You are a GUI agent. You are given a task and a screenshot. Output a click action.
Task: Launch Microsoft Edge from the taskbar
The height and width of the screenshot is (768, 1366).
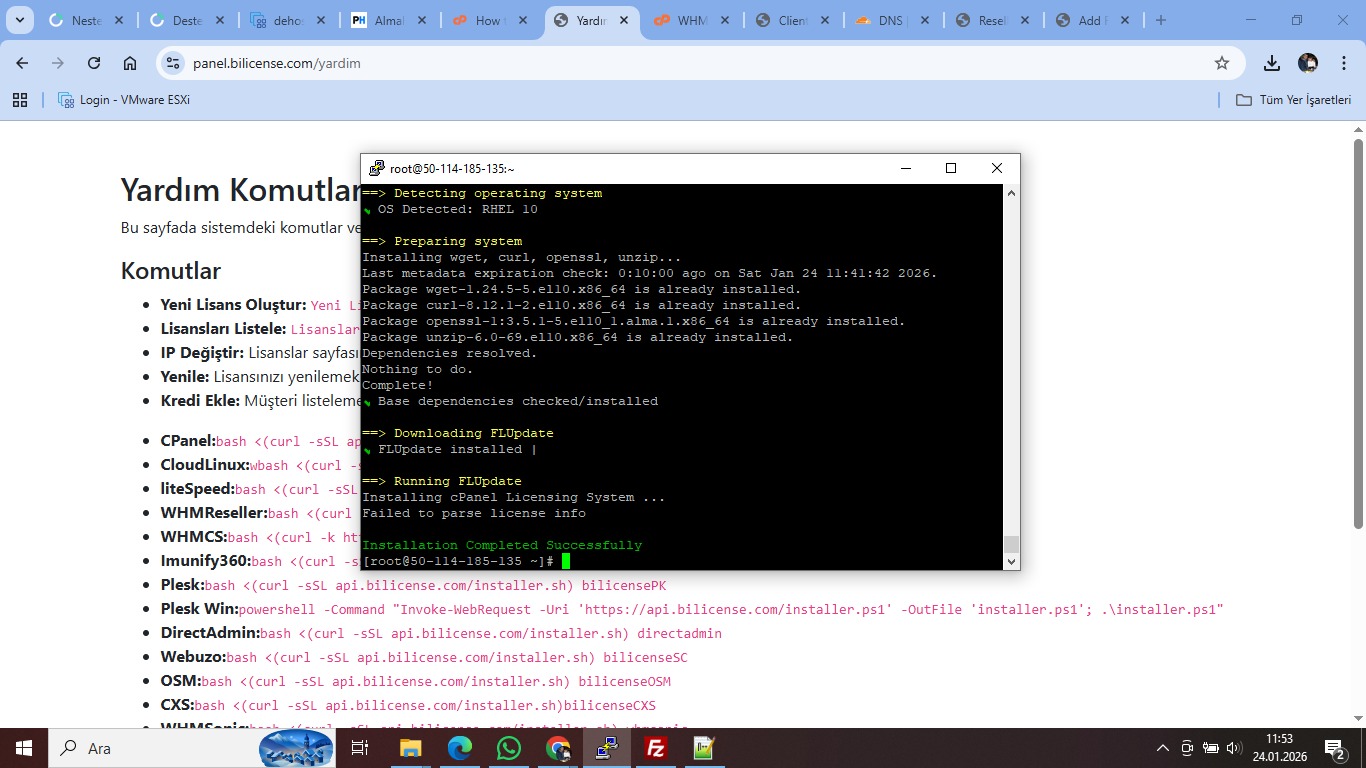[459, 748]
